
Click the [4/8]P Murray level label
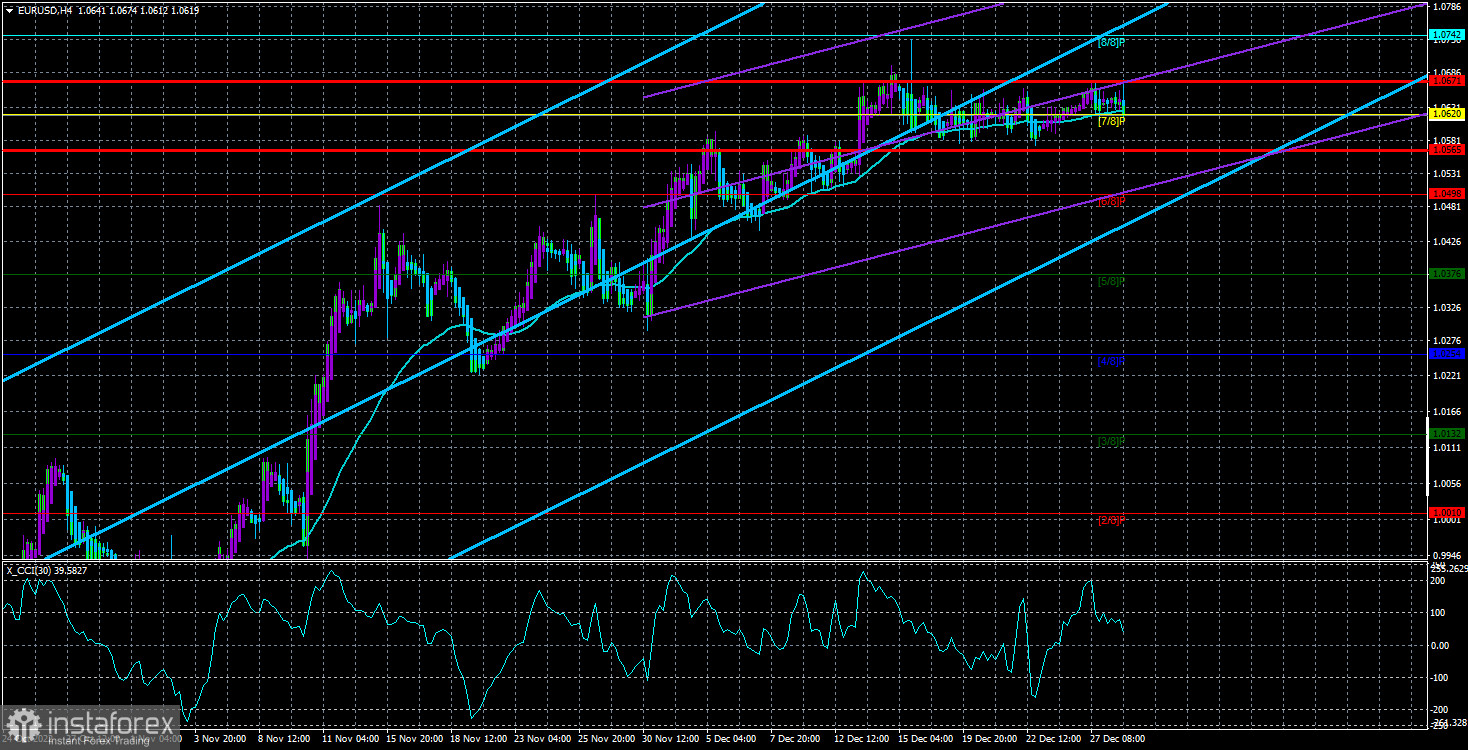(x=1111, y=361)
